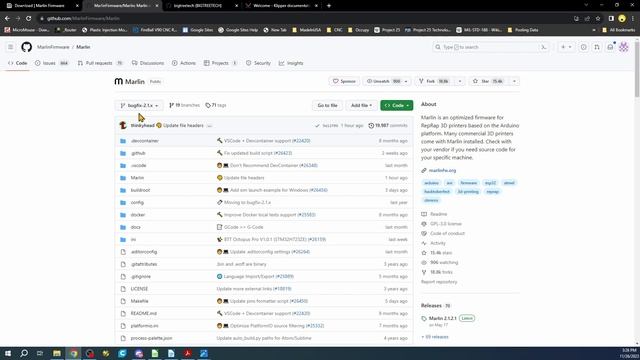Open the LICENSE file

click(139, 289)
